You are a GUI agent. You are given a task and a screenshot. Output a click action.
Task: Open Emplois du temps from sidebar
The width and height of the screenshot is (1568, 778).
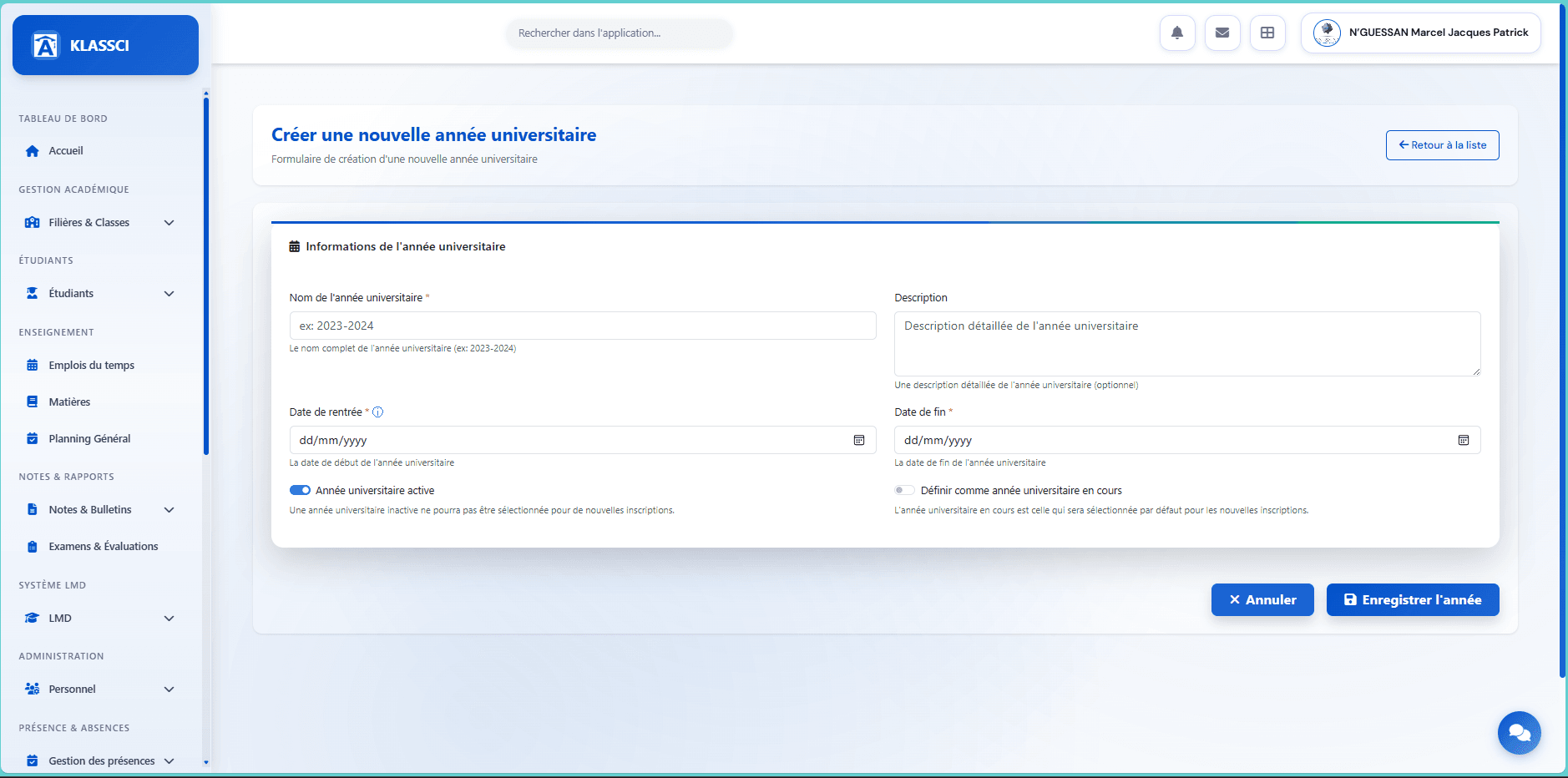91,365
